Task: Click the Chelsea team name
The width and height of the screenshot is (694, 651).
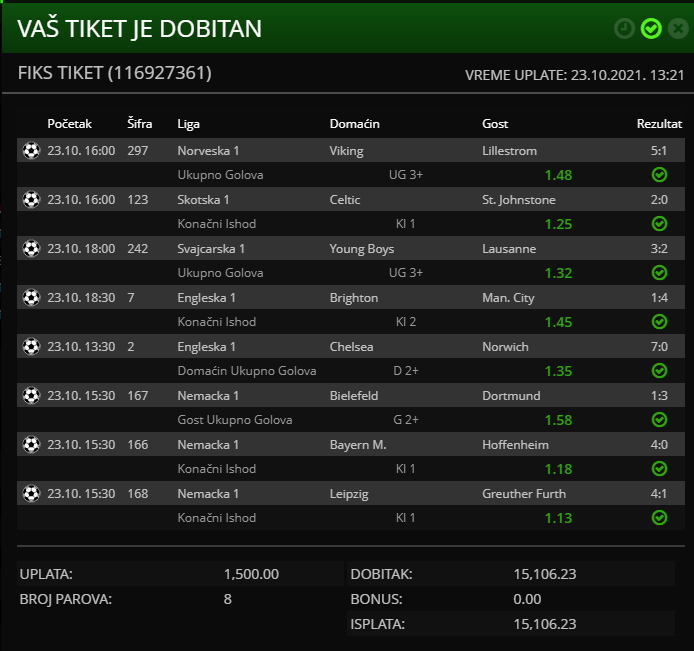Action: click(x=351, y=347)
